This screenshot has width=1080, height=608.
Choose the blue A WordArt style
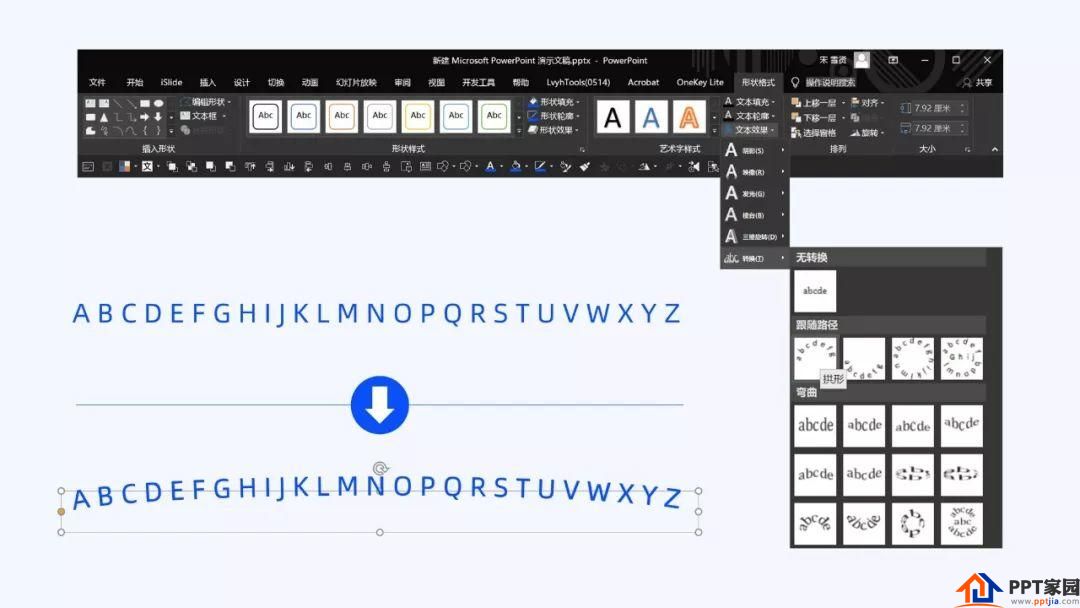pos(651,118)
